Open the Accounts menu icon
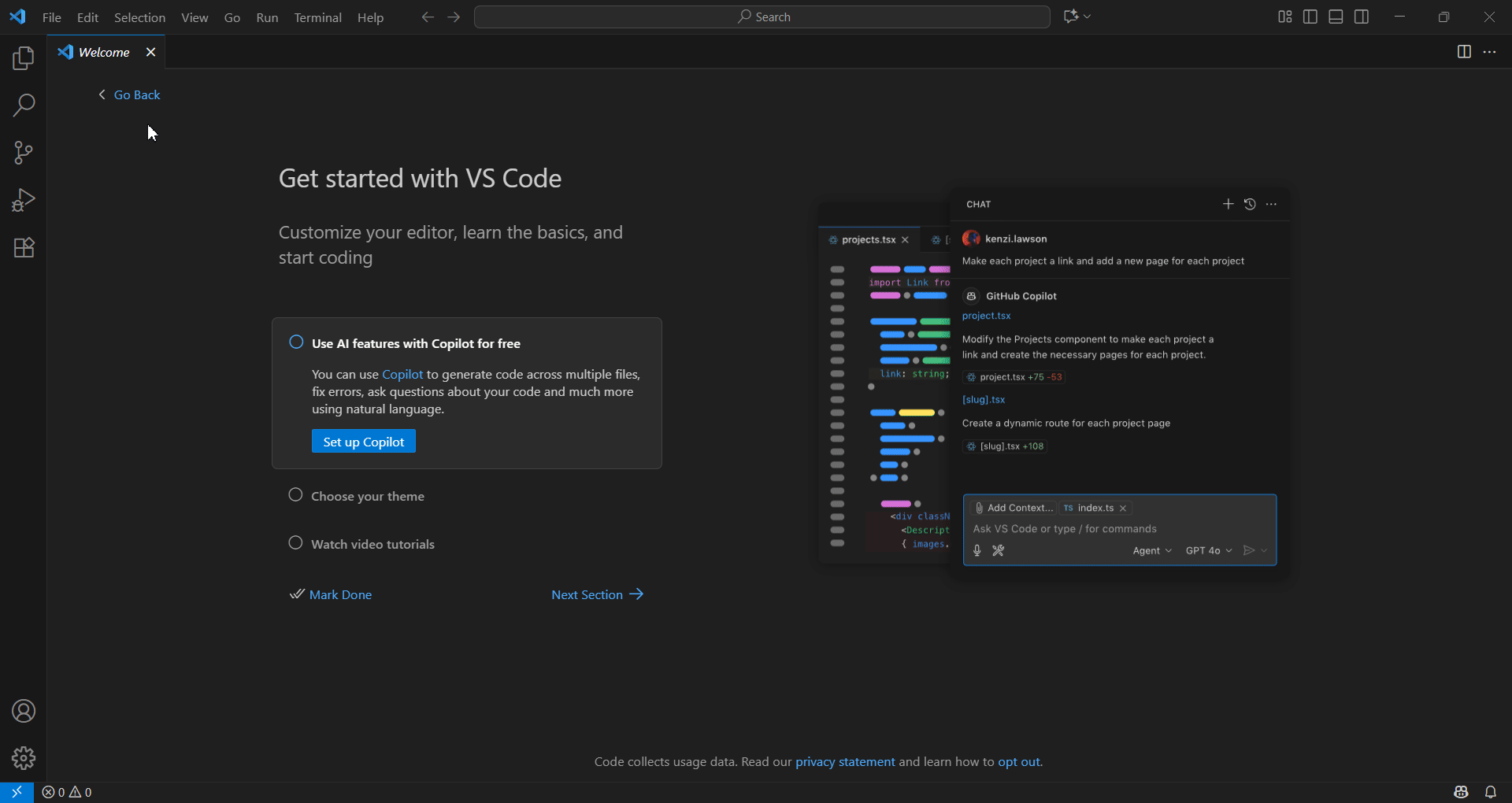1512x803 pixels. (24, 711)
